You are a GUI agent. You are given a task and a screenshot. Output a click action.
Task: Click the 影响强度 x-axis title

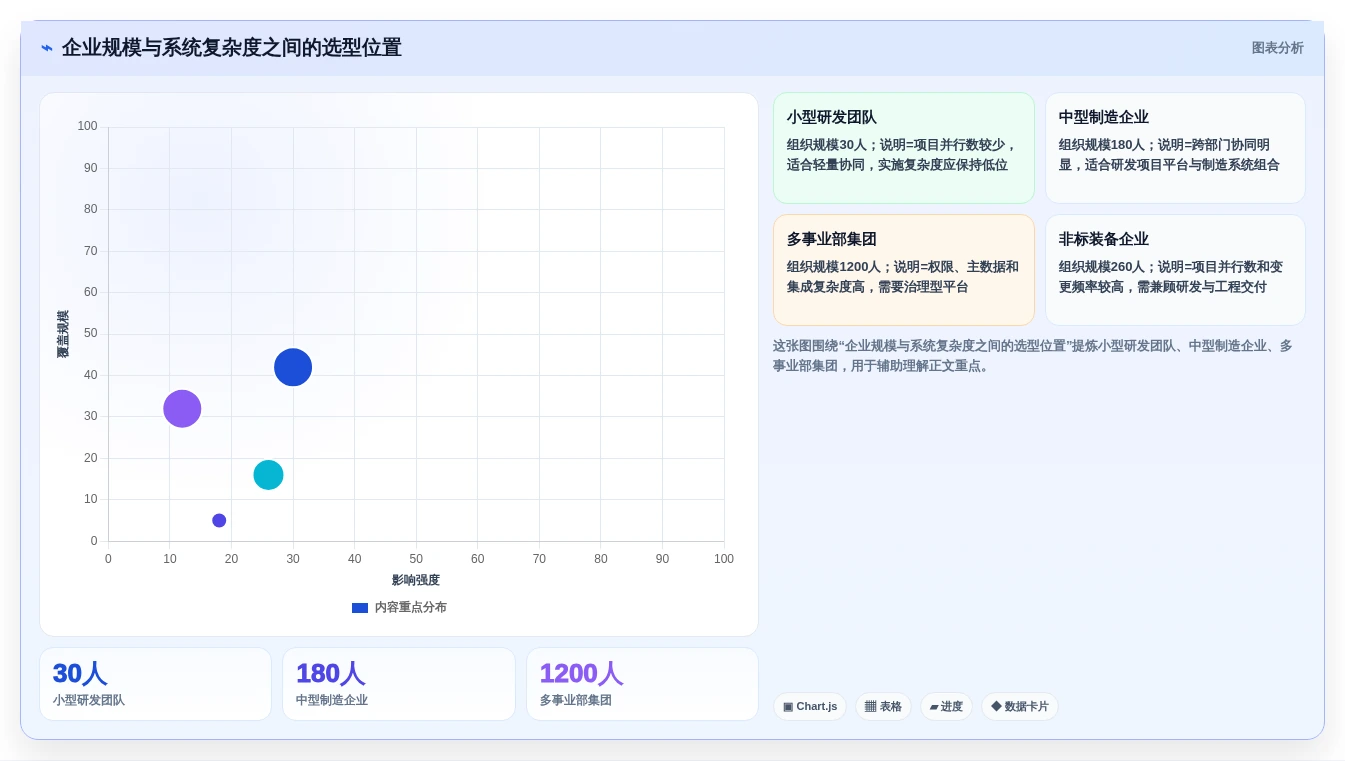coord(416,580)
